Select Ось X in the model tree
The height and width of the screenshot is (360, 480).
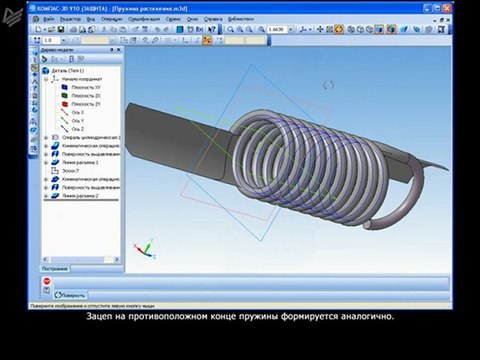pos(78,112)
